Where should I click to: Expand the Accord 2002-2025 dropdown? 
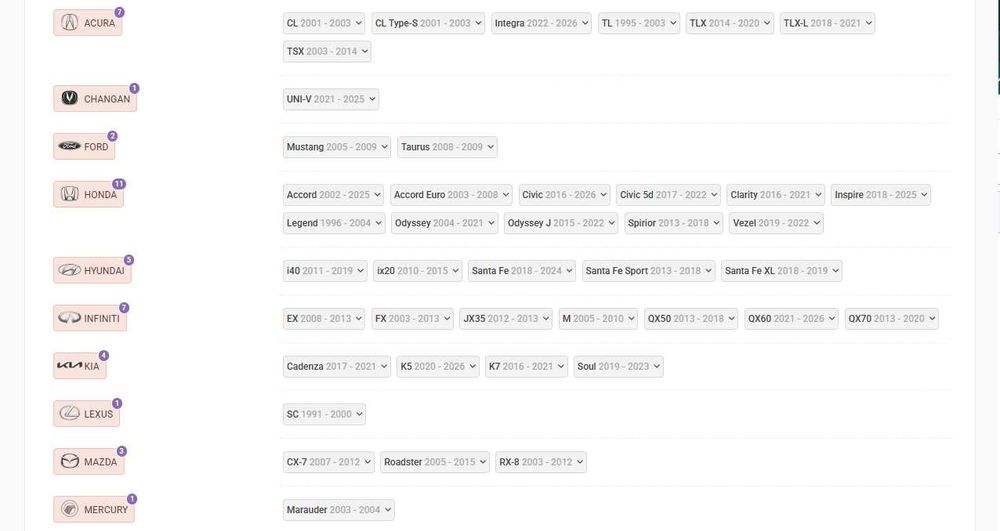pyautogui.click(x=334, y=194)
